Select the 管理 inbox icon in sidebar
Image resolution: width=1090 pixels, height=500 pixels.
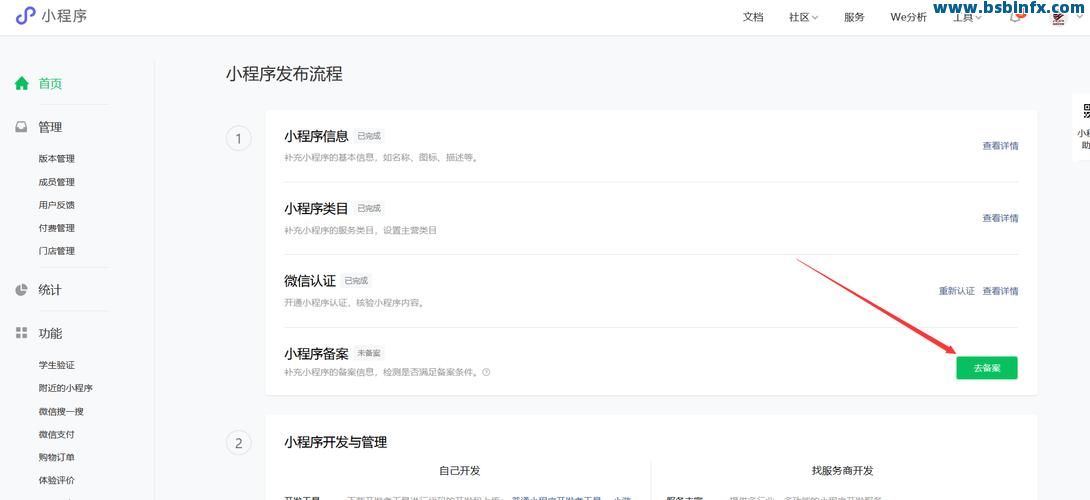click(22, 127)
